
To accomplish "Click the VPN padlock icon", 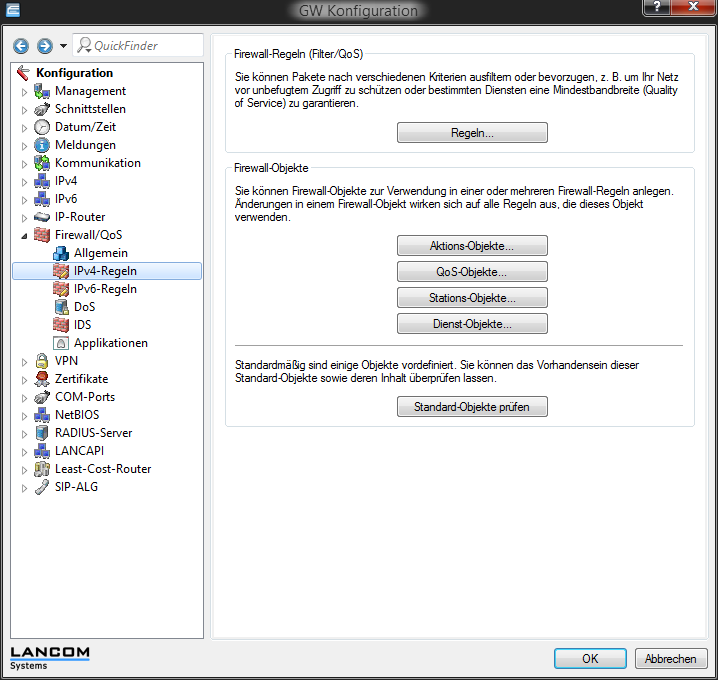I will 42,361.
